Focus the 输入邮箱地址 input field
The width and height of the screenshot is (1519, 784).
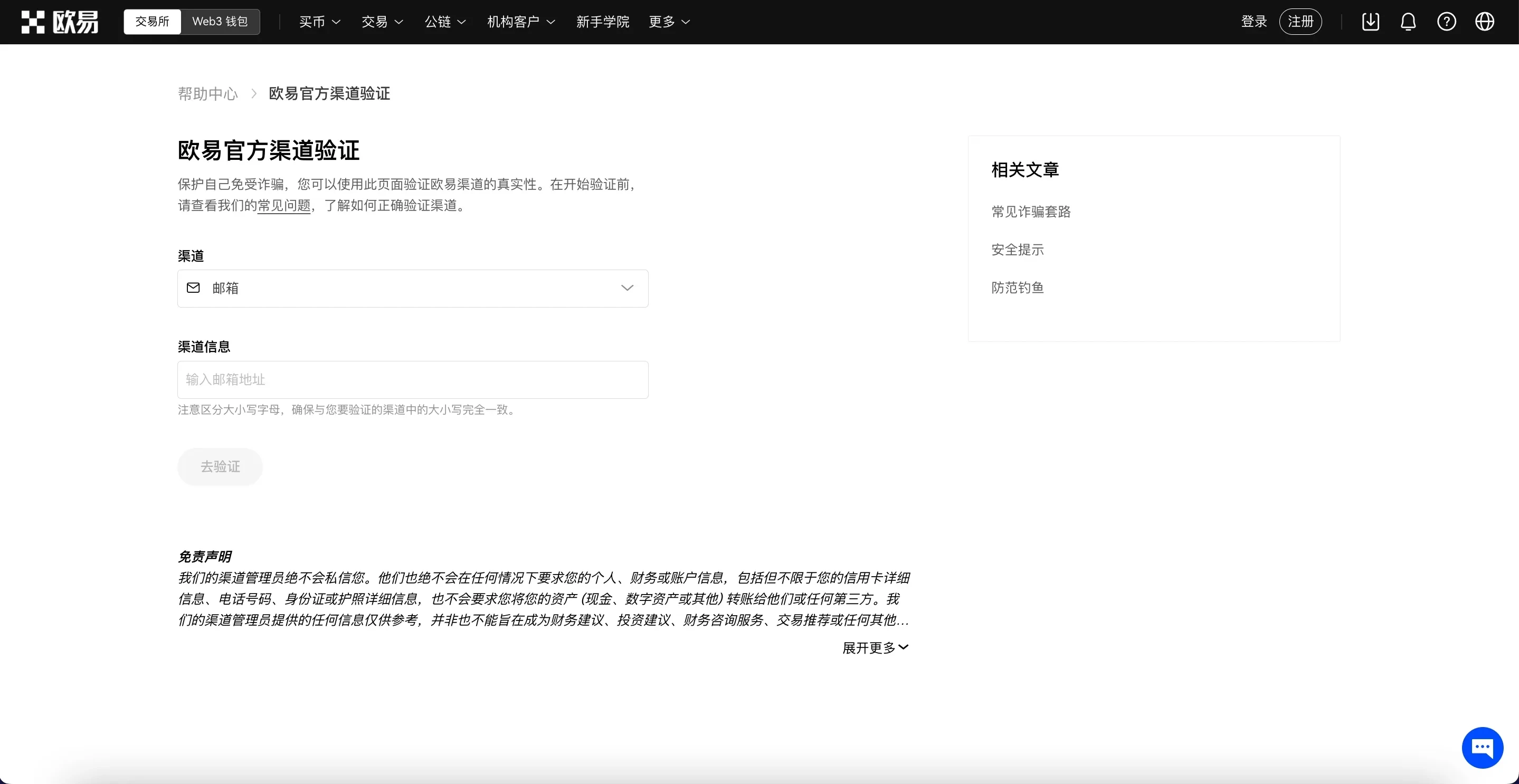click(413, 380)
